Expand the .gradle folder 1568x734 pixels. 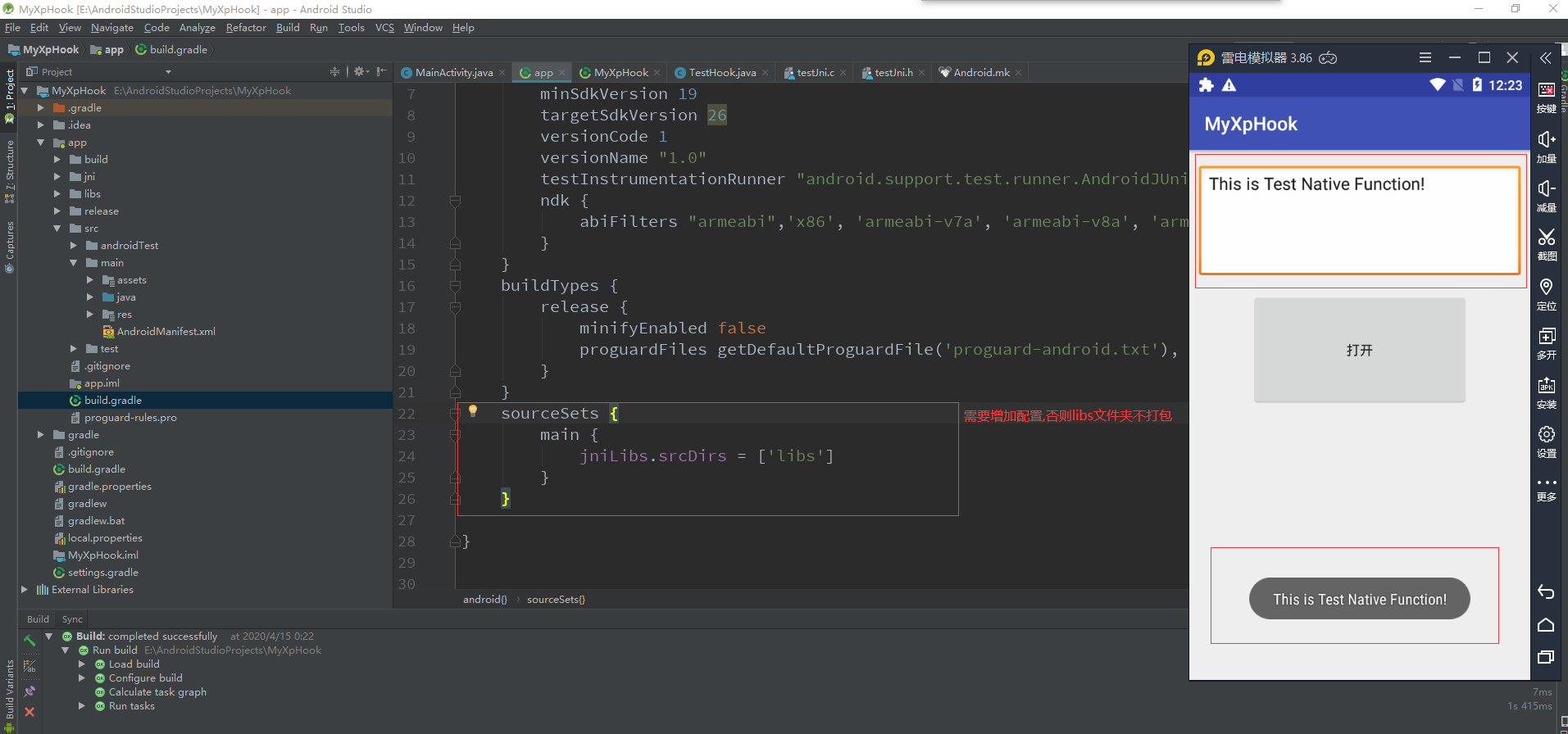coord(40,108)
